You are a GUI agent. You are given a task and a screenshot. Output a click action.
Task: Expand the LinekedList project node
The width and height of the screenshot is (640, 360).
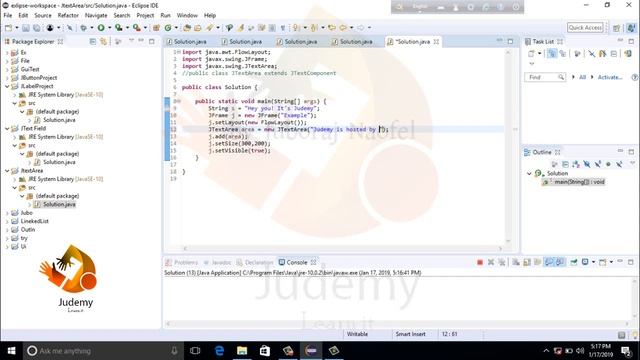tap(7, 221)
